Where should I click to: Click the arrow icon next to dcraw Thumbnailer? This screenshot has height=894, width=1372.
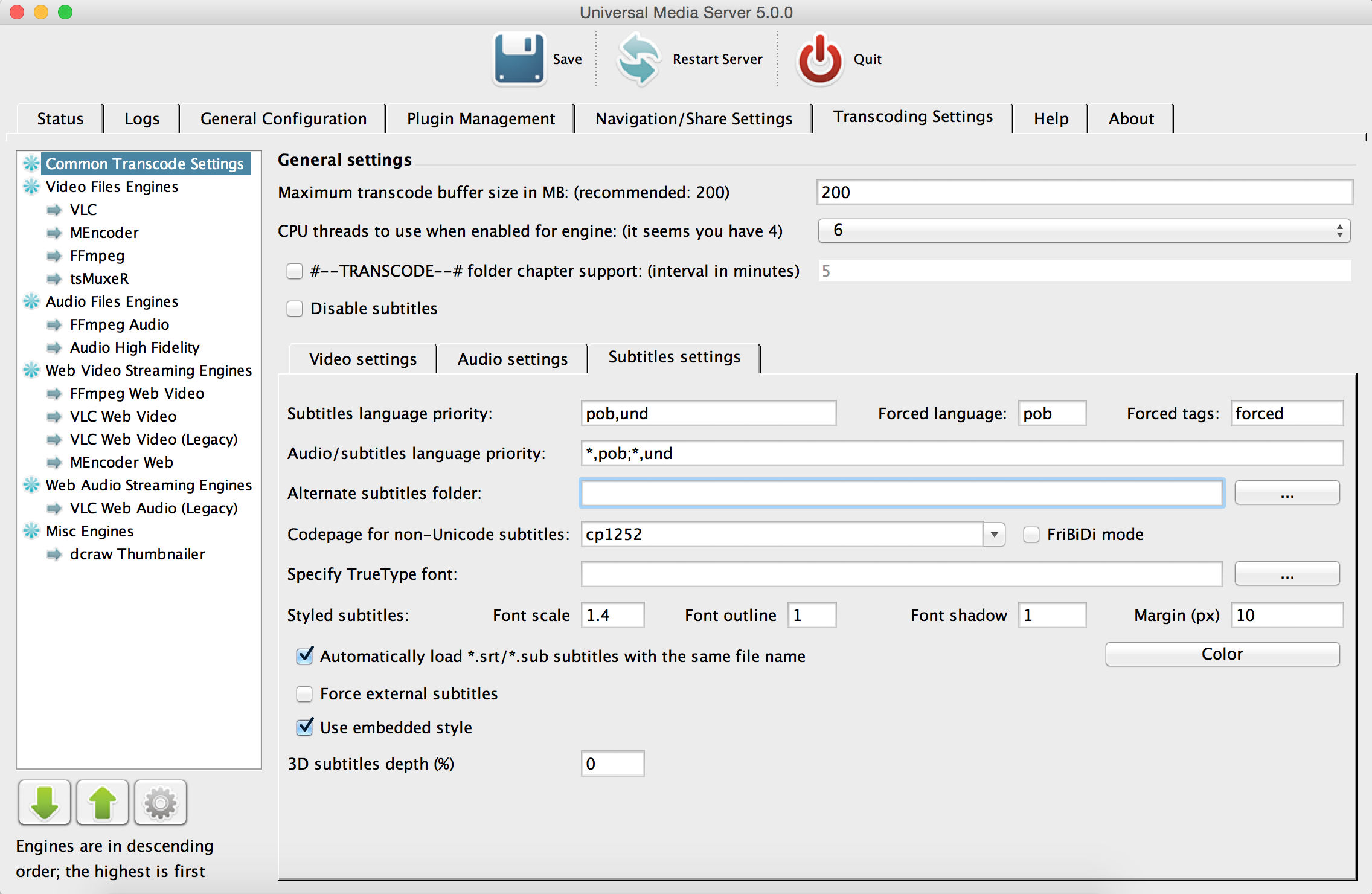[x=54, y=554]
